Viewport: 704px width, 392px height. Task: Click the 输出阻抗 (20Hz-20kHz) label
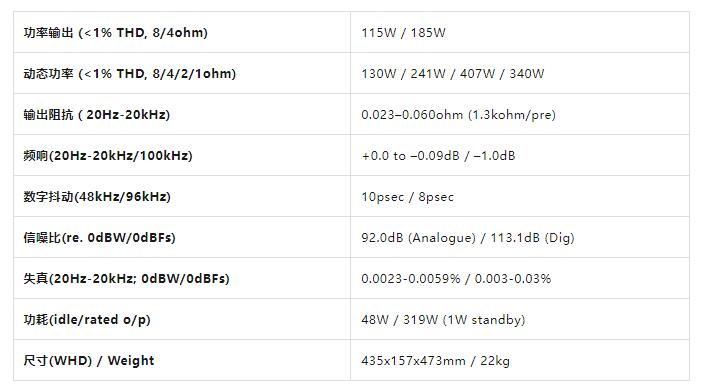point(97,115)
